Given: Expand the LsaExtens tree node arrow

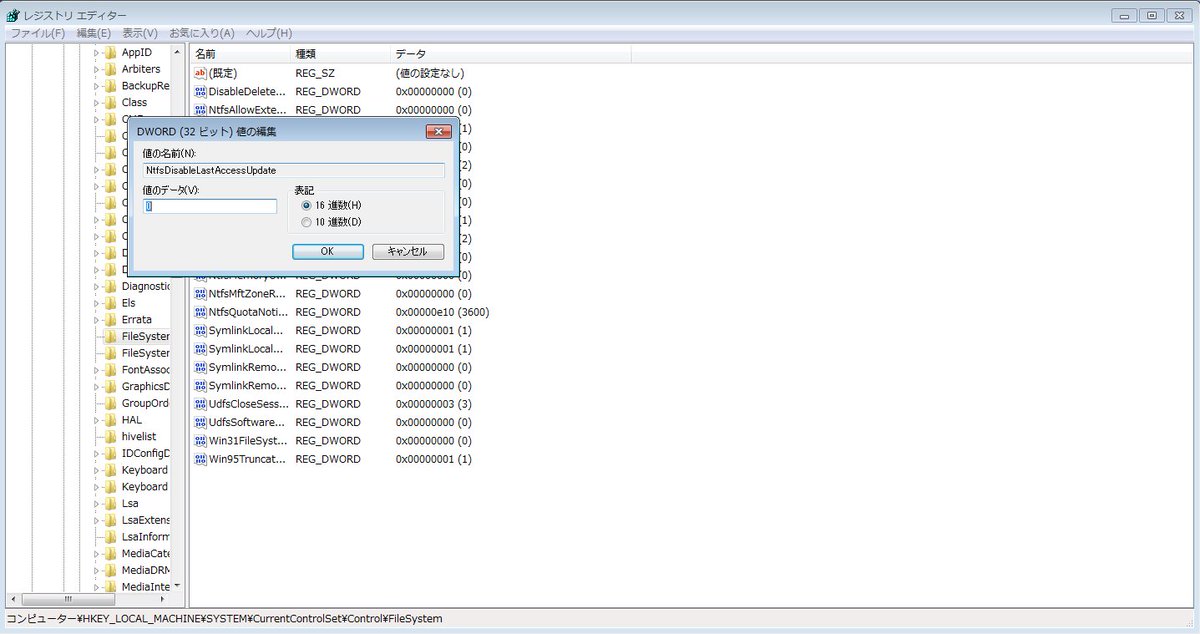Looking at the screenshot, I should coord(97,520).
